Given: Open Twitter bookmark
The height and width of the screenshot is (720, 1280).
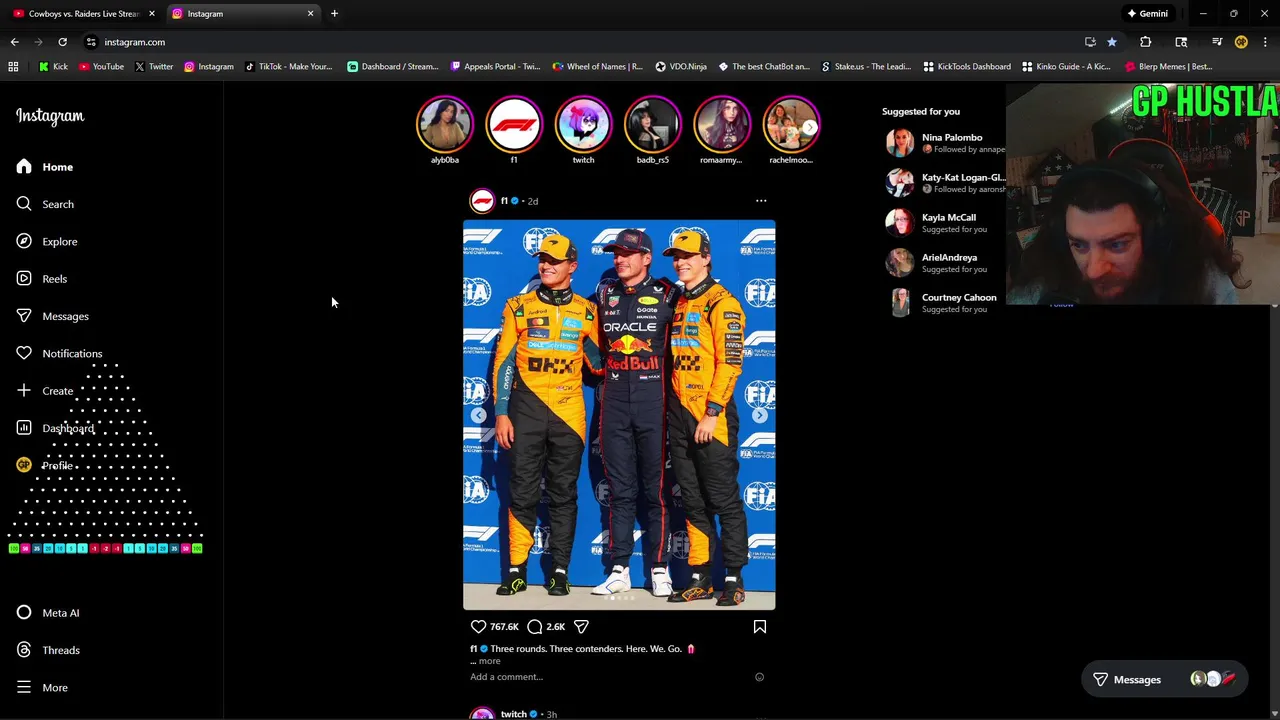Looking at the screenshot, I should pos(154,67).
